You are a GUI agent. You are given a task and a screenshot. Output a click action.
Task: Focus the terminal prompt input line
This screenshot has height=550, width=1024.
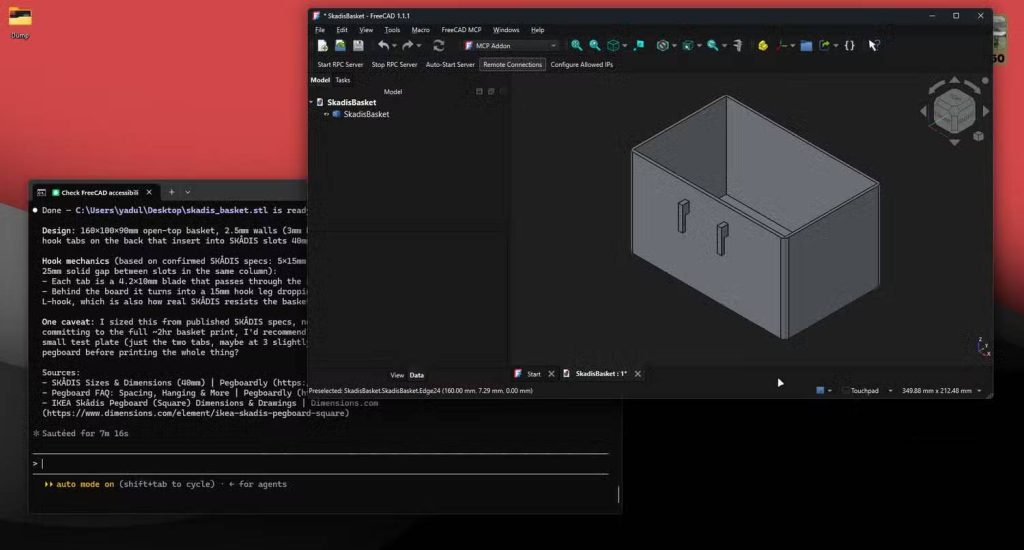pos(320,464)
